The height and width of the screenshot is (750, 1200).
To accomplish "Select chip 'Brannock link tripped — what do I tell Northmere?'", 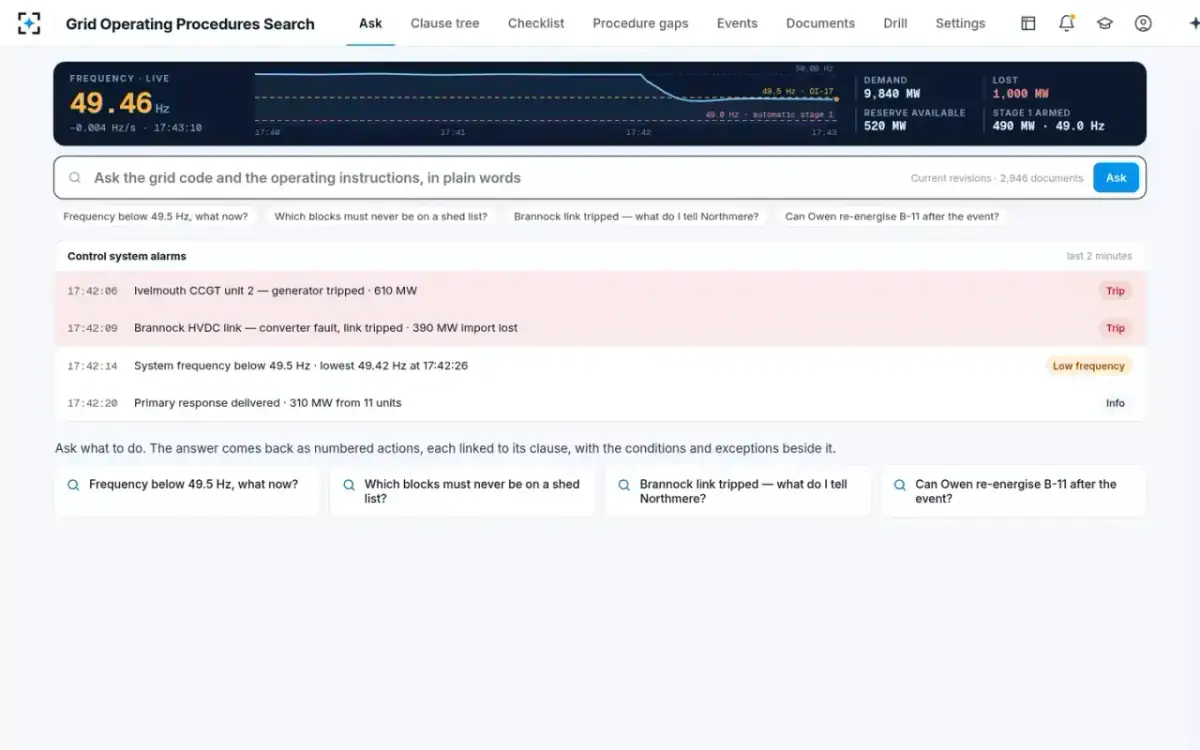I will pos(636,216).
